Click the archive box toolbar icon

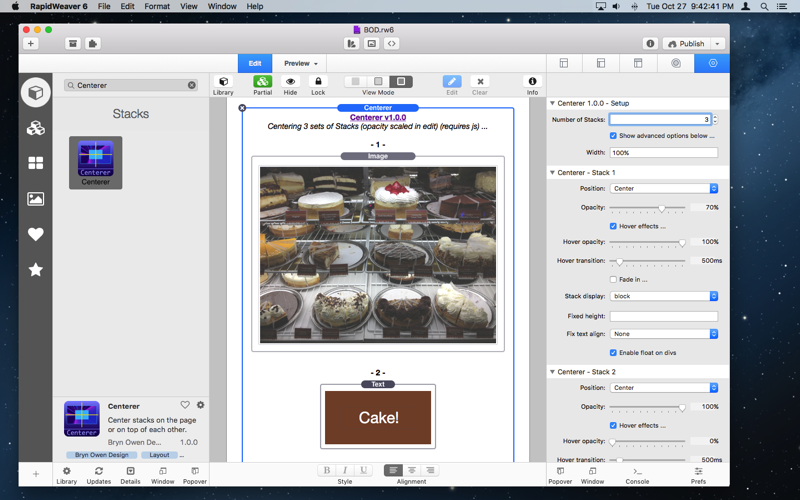[x=73, y=44]
